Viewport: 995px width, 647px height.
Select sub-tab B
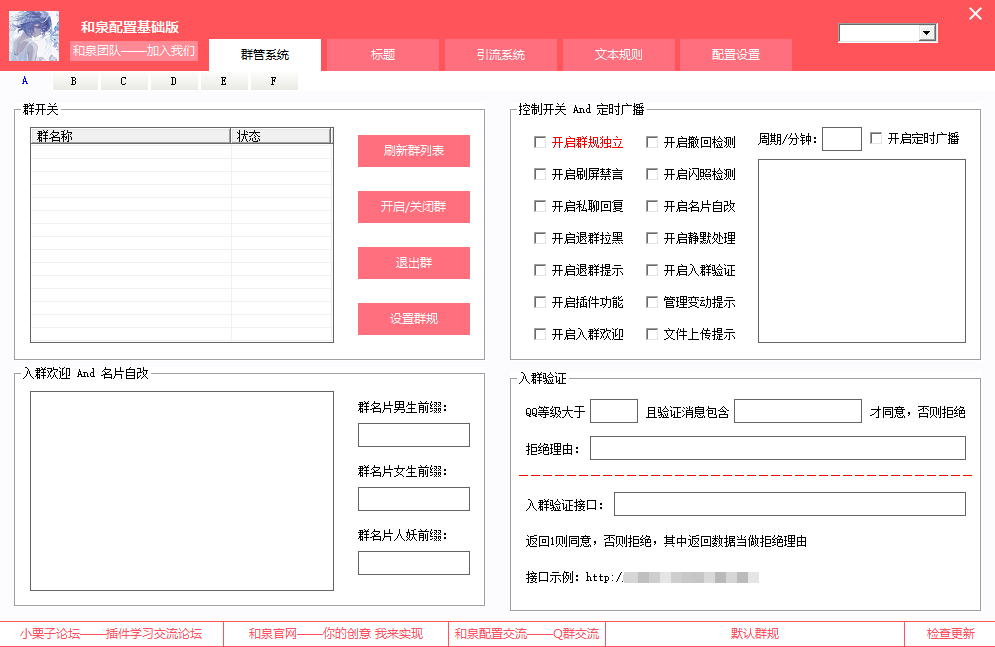[x=74, y=82]
